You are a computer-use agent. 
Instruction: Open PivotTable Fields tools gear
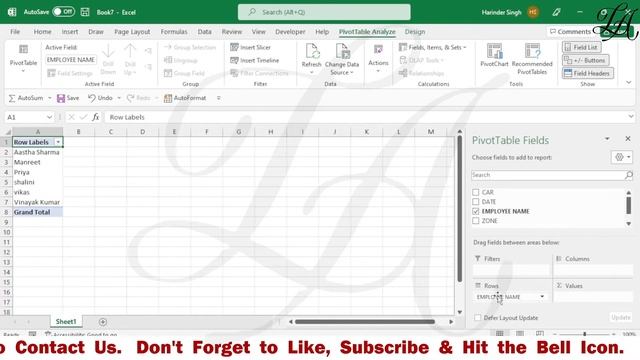click(x=622, y=157)
